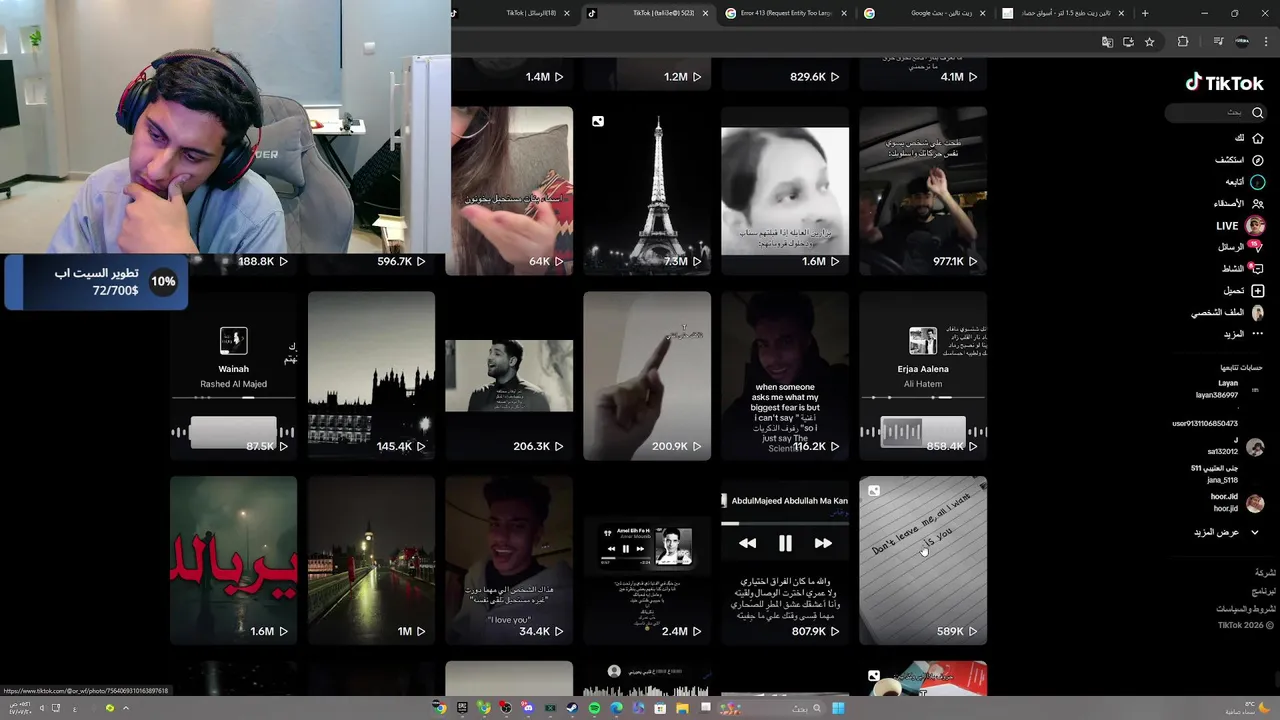Open Windows Start menu
Viewport: 1280px width, 720px height.
(x=838, y=708)
